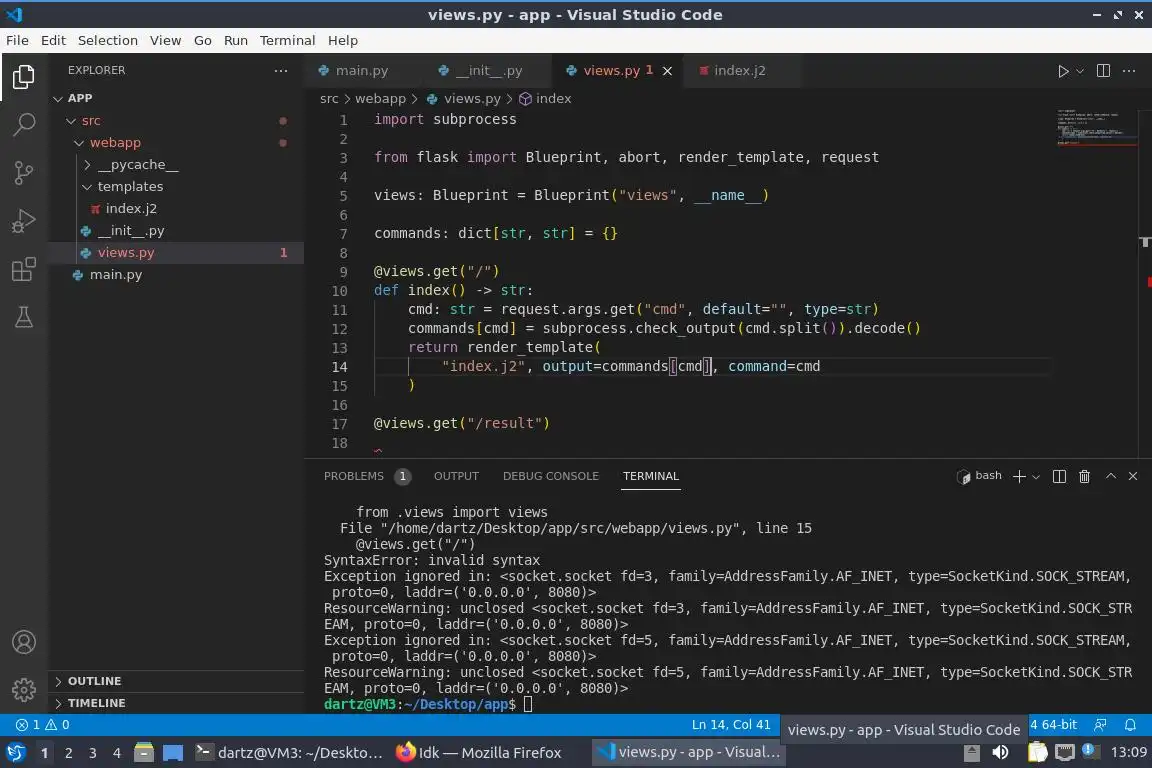Open the File menu

point(17,40)
